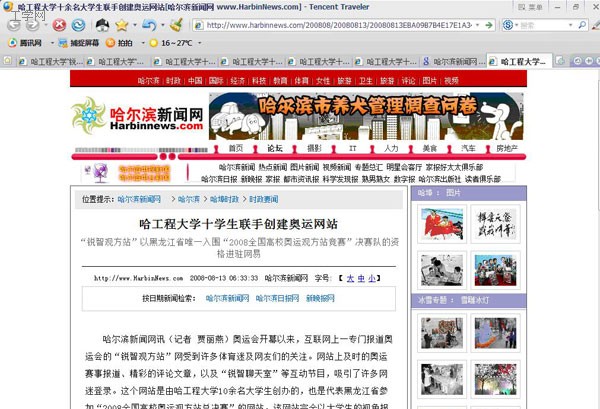Click the blue undo closed tab arrow

[148, 24]
